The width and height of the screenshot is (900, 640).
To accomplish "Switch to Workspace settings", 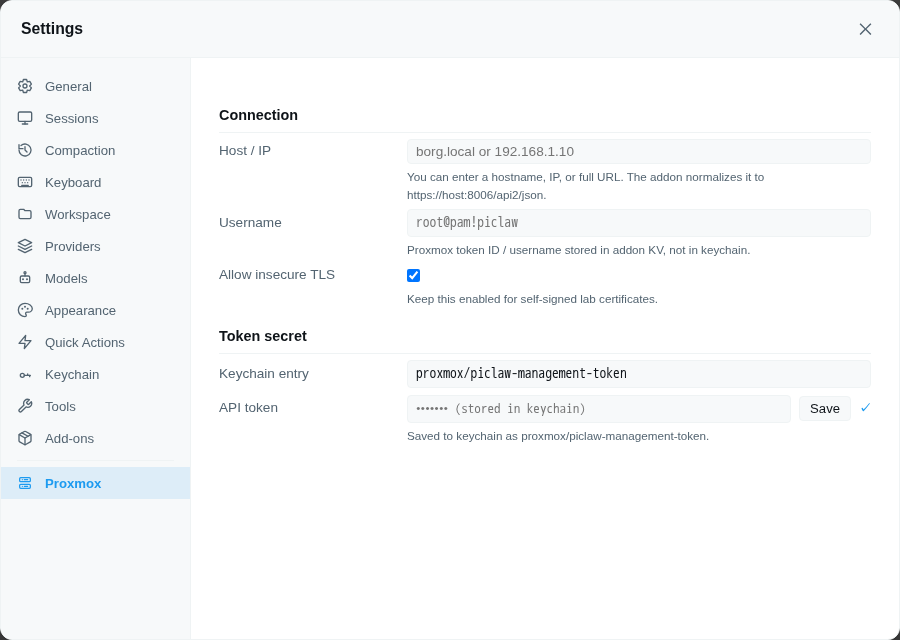I will click(x=95, y=214).
